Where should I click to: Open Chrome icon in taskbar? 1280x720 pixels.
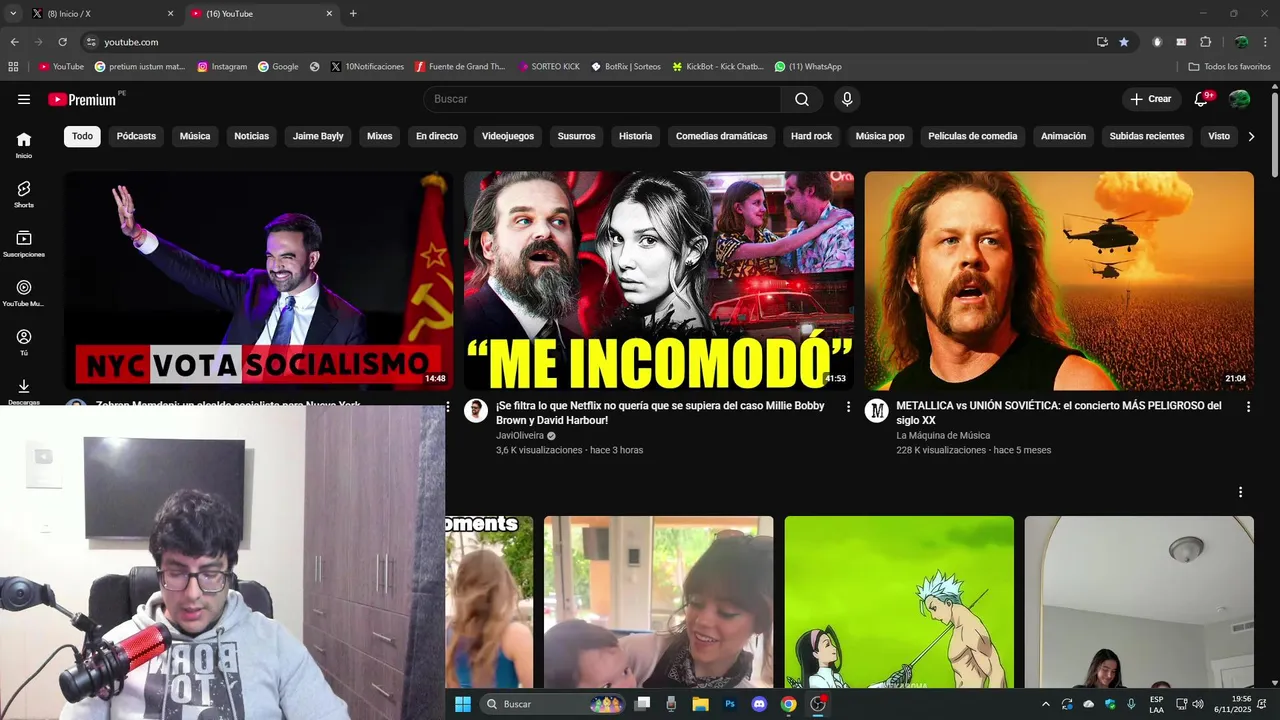click(788, 704)
